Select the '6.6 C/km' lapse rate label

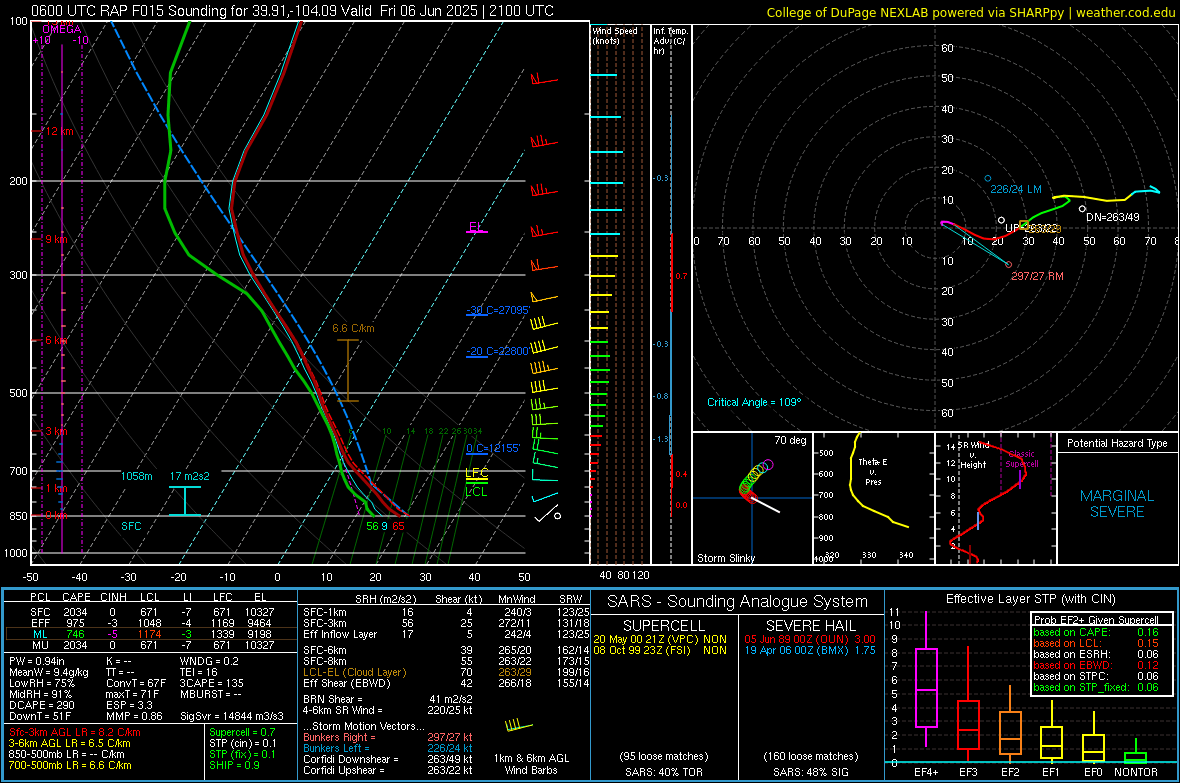tap(353, 328)
